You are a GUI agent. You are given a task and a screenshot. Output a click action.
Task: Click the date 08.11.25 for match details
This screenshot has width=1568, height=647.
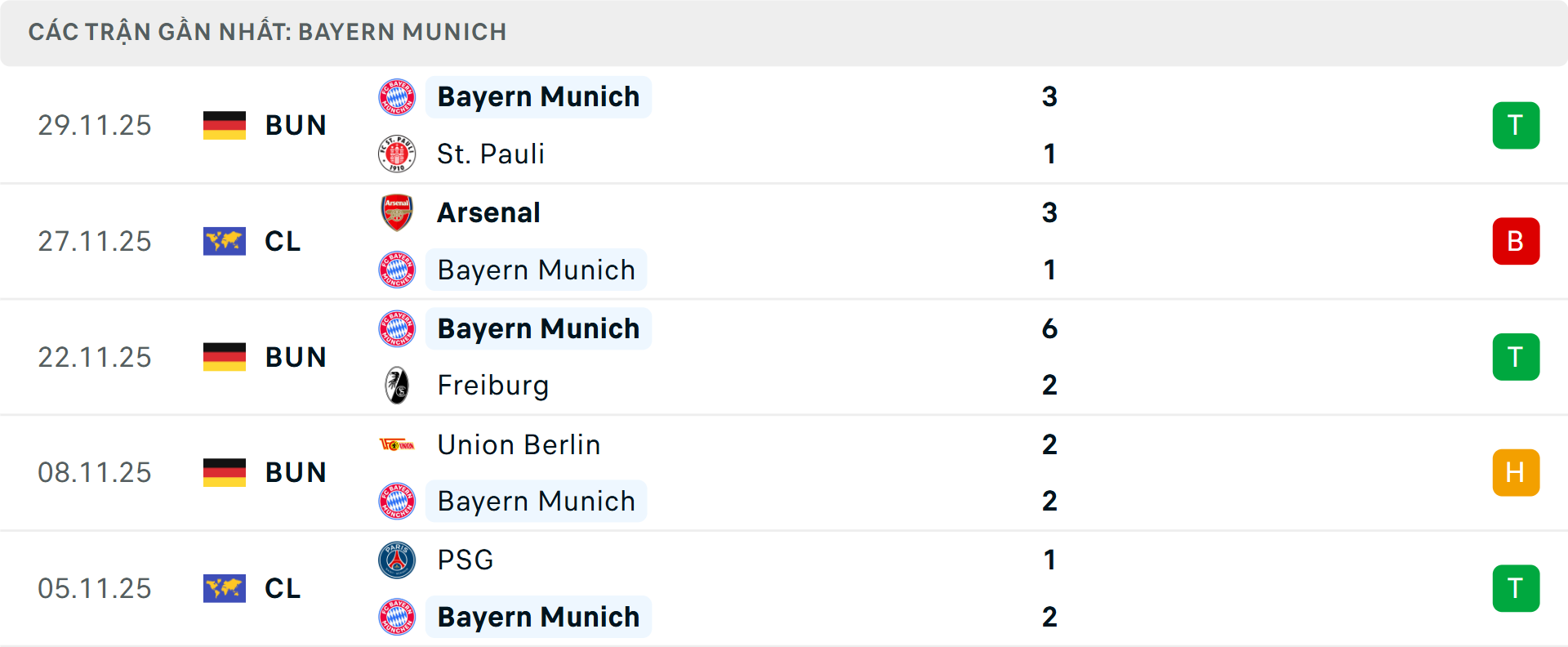pyautogui.click(x=95, y=472)
